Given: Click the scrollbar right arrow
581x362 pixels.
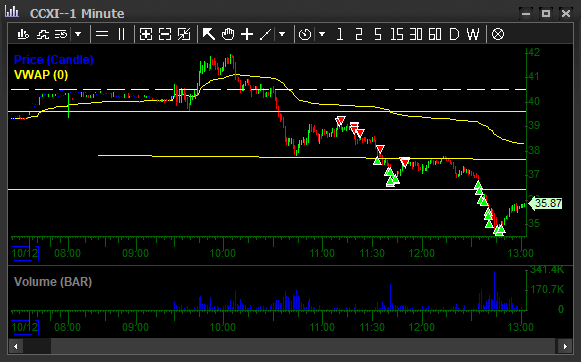Looking at the screenshot, I should coord(565,347).
